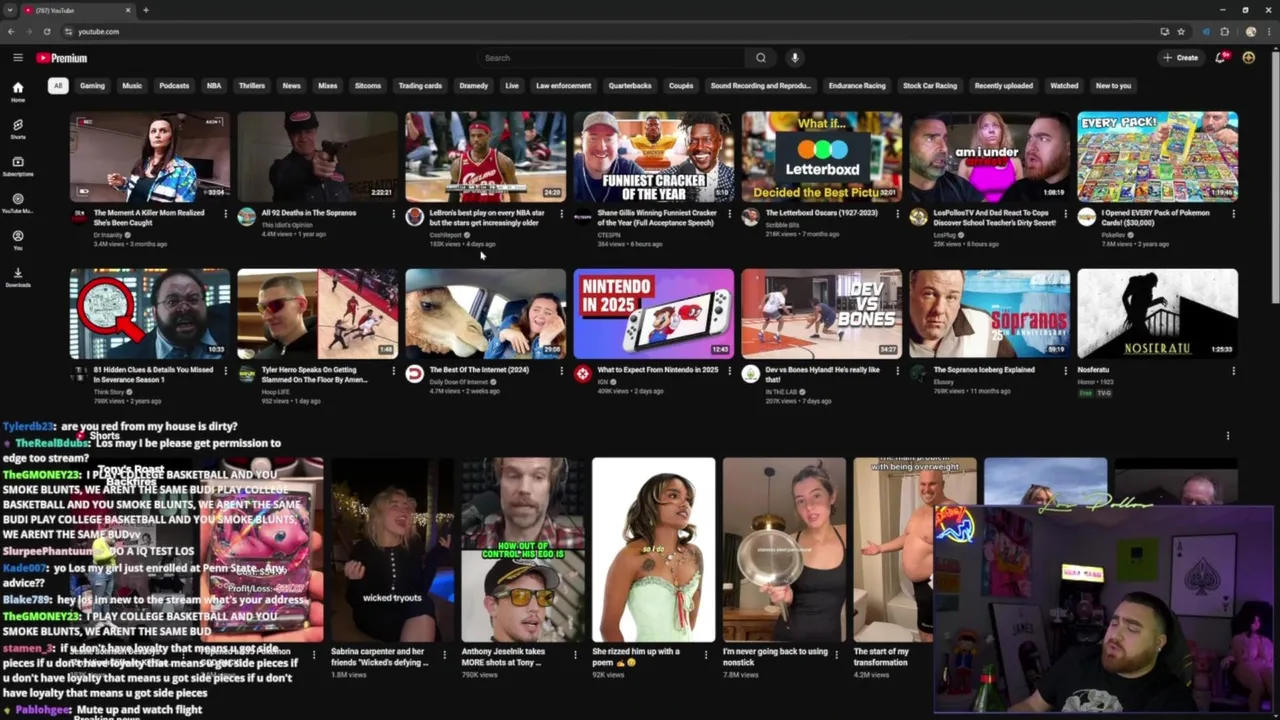Open the notifications bell

pos(1220,58)
